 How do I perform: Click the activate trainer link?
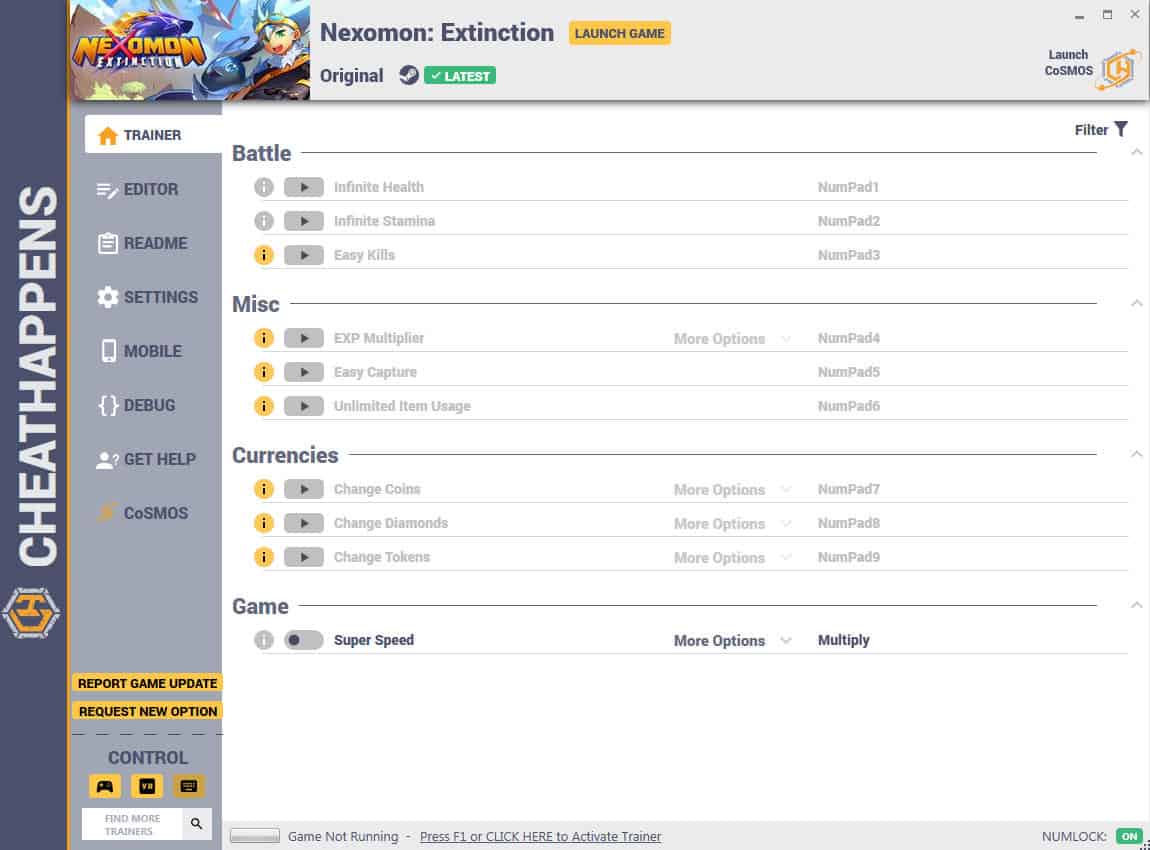click(x=541, y=836)
